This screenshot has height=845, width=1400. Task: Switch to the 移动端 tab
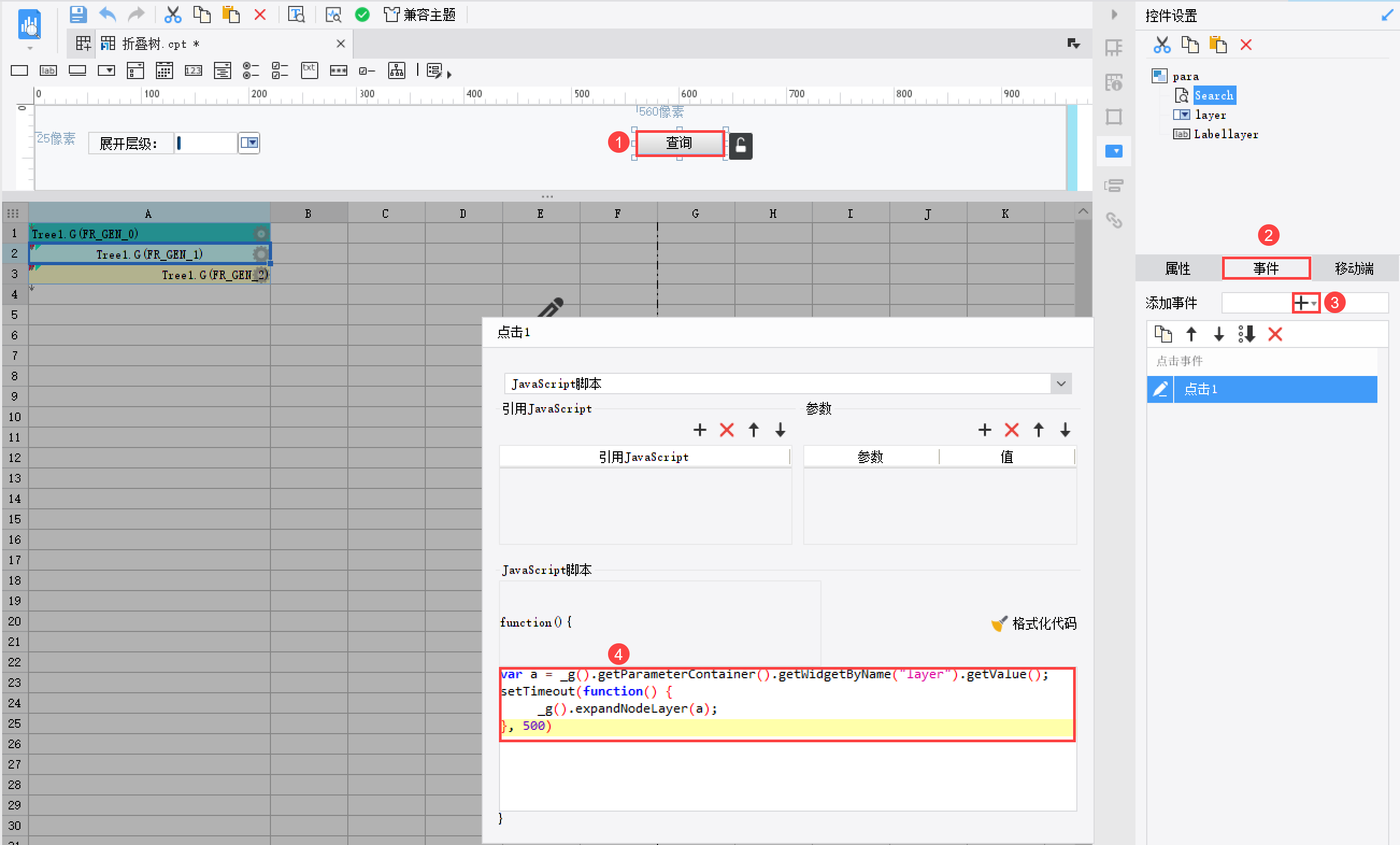(x=1354, y=268)
